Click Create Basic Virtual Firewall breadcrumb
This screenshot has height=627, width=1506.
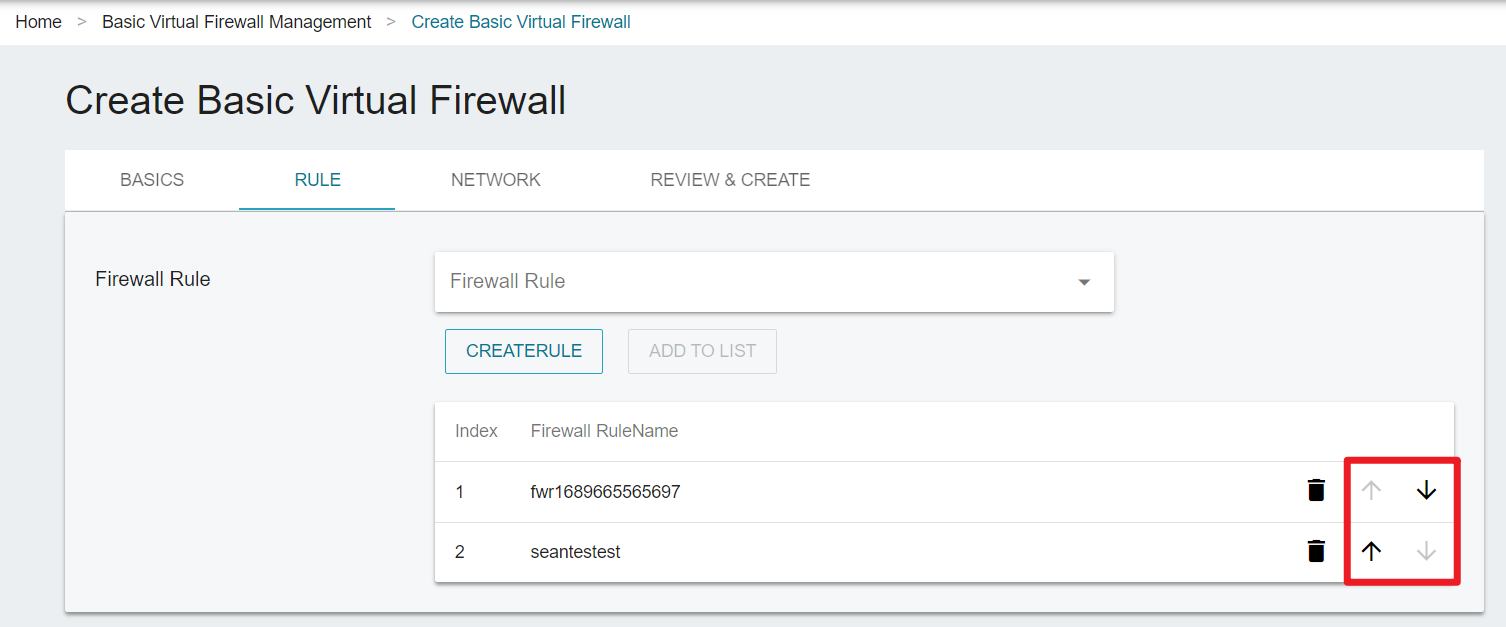click(x=521, y=22)
